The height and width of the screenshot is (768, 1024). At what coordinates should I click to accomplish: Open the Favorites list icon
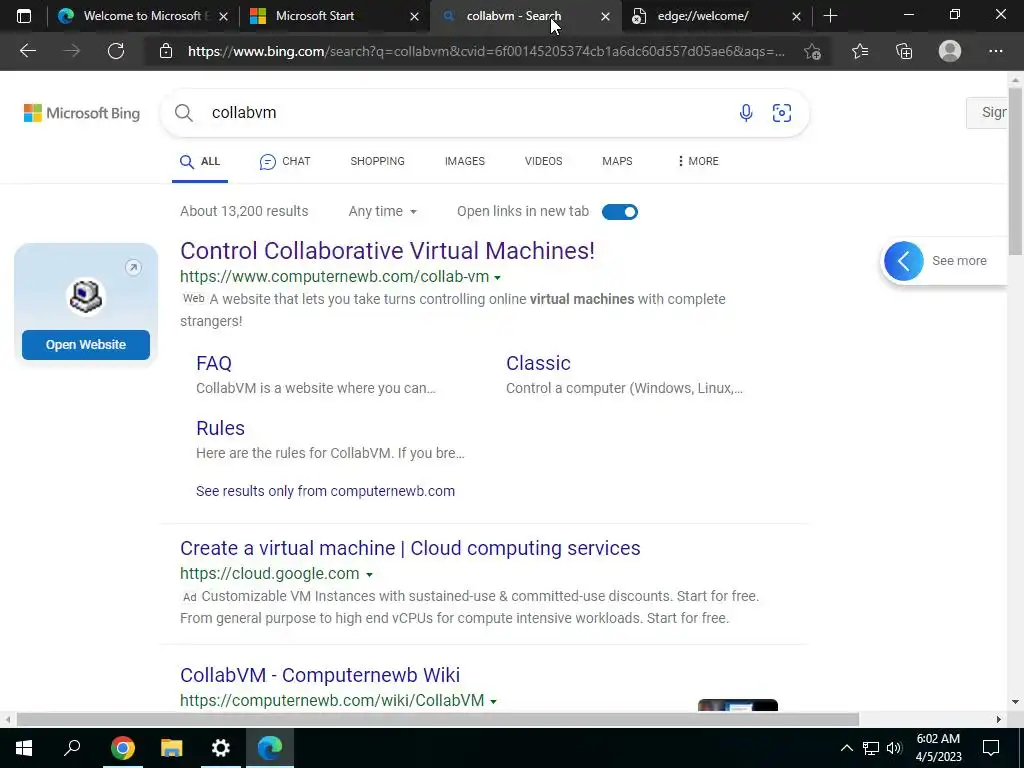[860, 51]
